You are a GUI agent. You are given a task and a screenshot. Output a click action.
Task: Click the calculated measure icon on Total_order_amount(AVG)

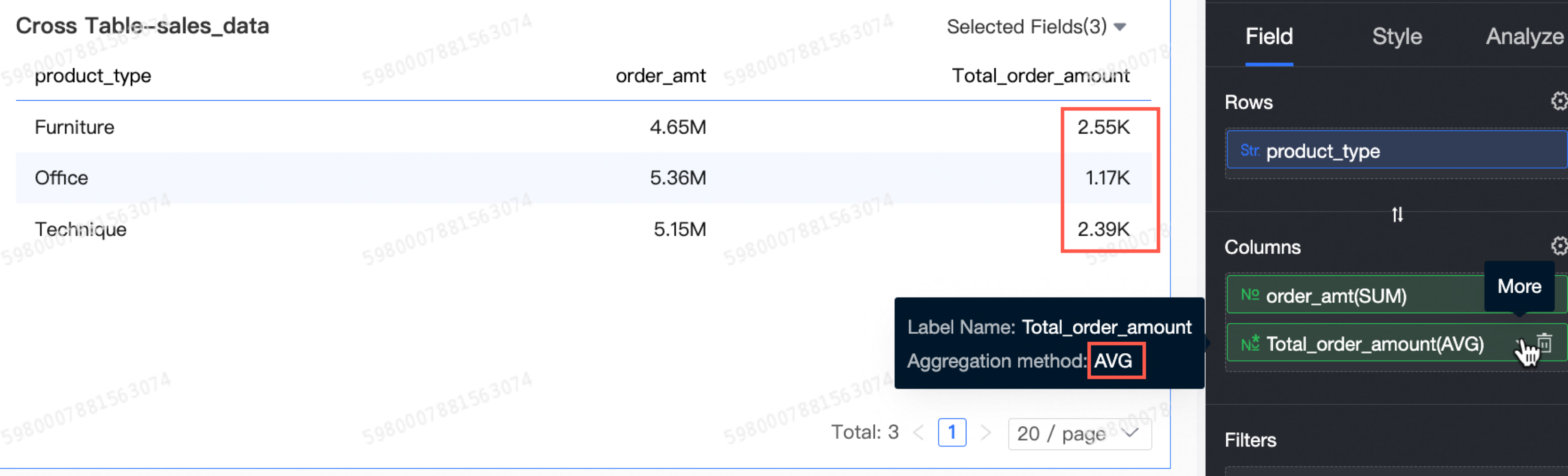click(1249, 344)
